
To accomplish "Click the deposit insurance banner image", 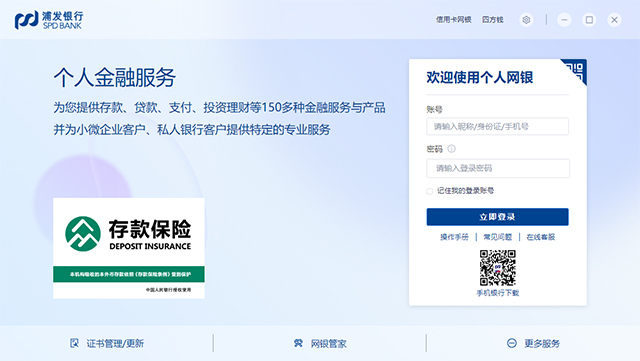I will coord(129,248).
